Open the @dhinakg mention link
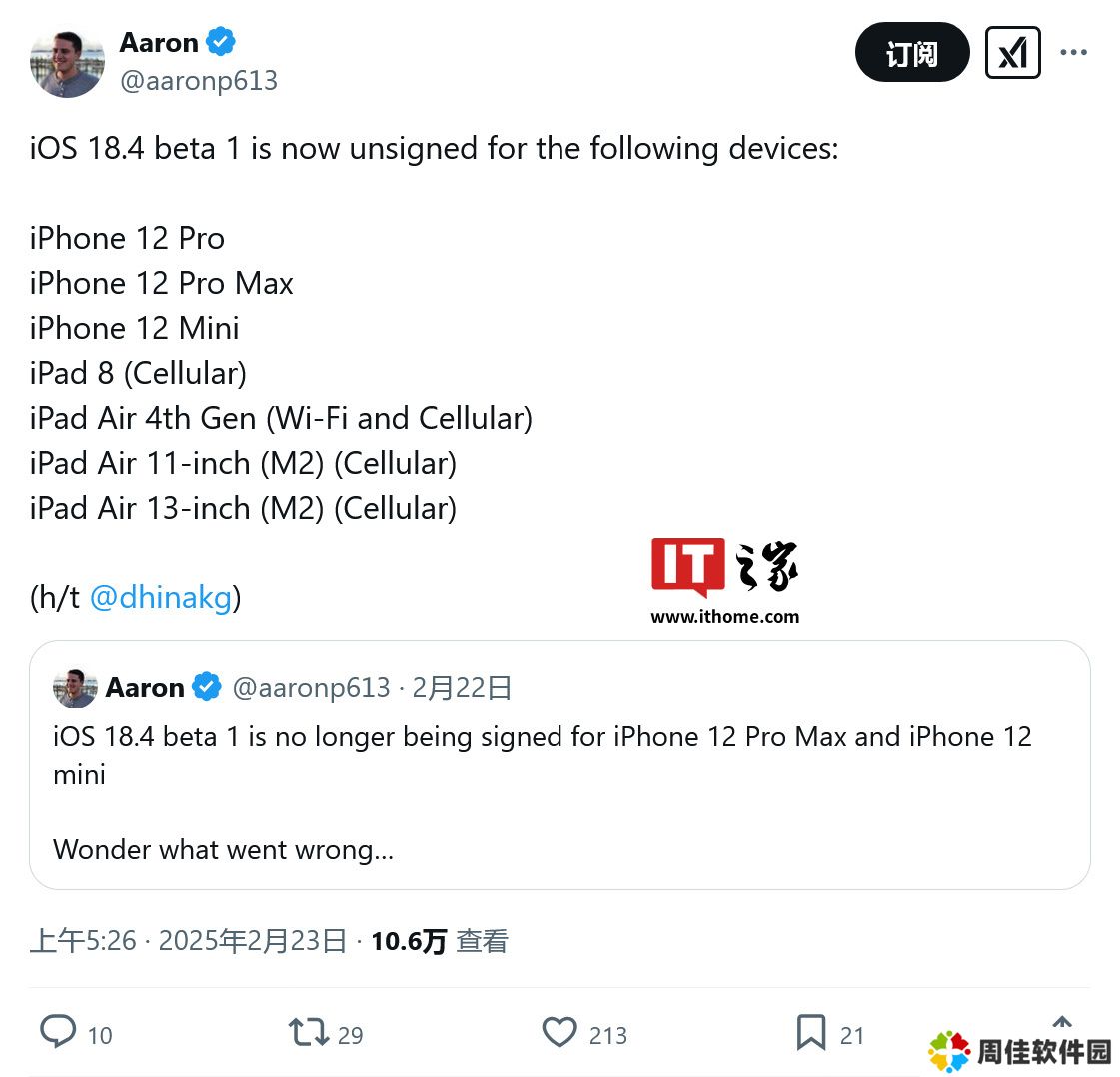Image resolution: width=1120 pixels, height=1077 pixels. click(x=162, y=597)
